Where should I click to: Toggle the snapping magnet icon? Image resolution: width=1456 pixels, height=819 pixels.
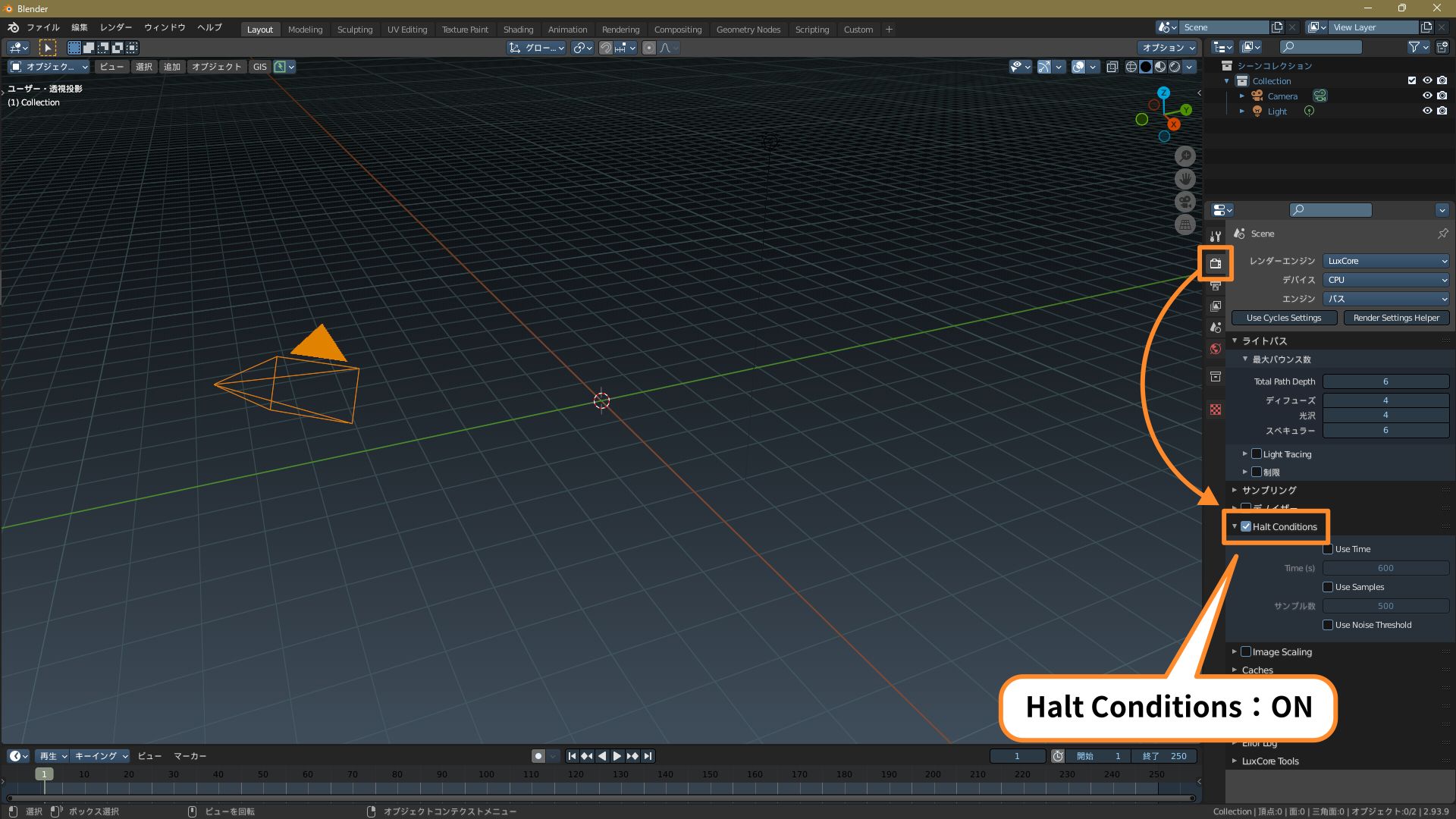coord(605,48)
